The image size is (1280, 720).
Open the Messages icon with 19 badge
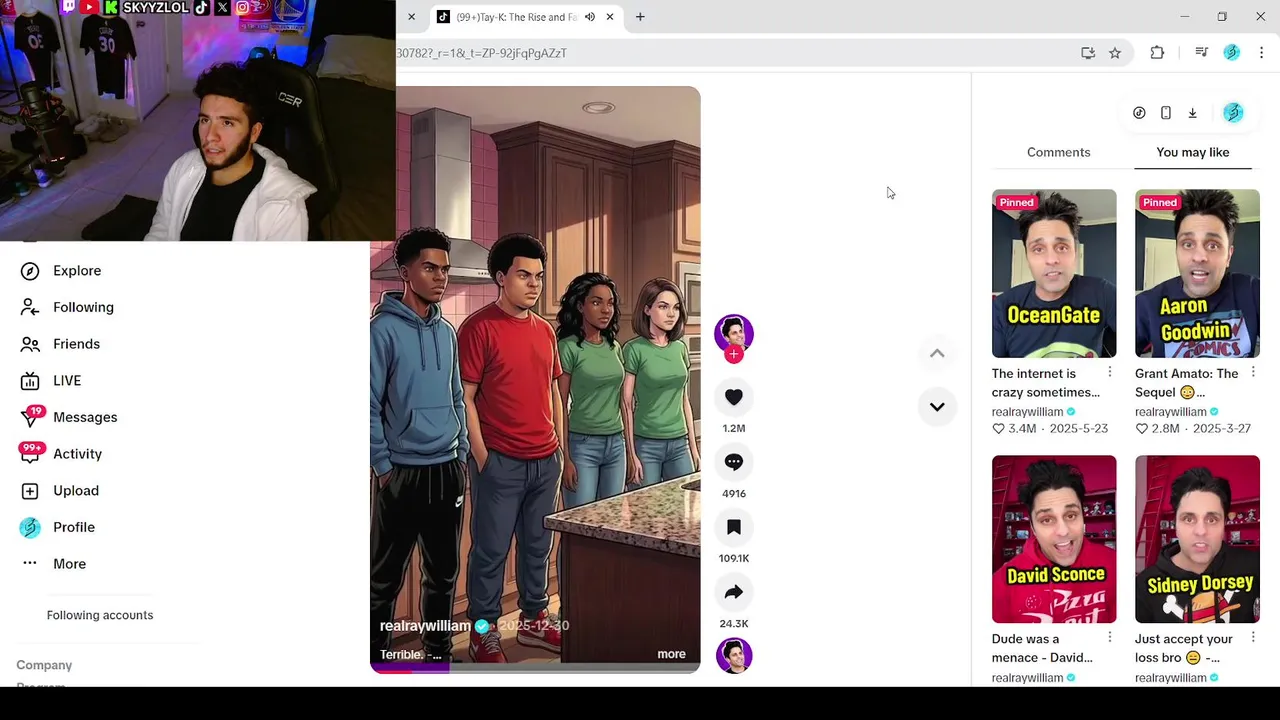pos(30,417)
